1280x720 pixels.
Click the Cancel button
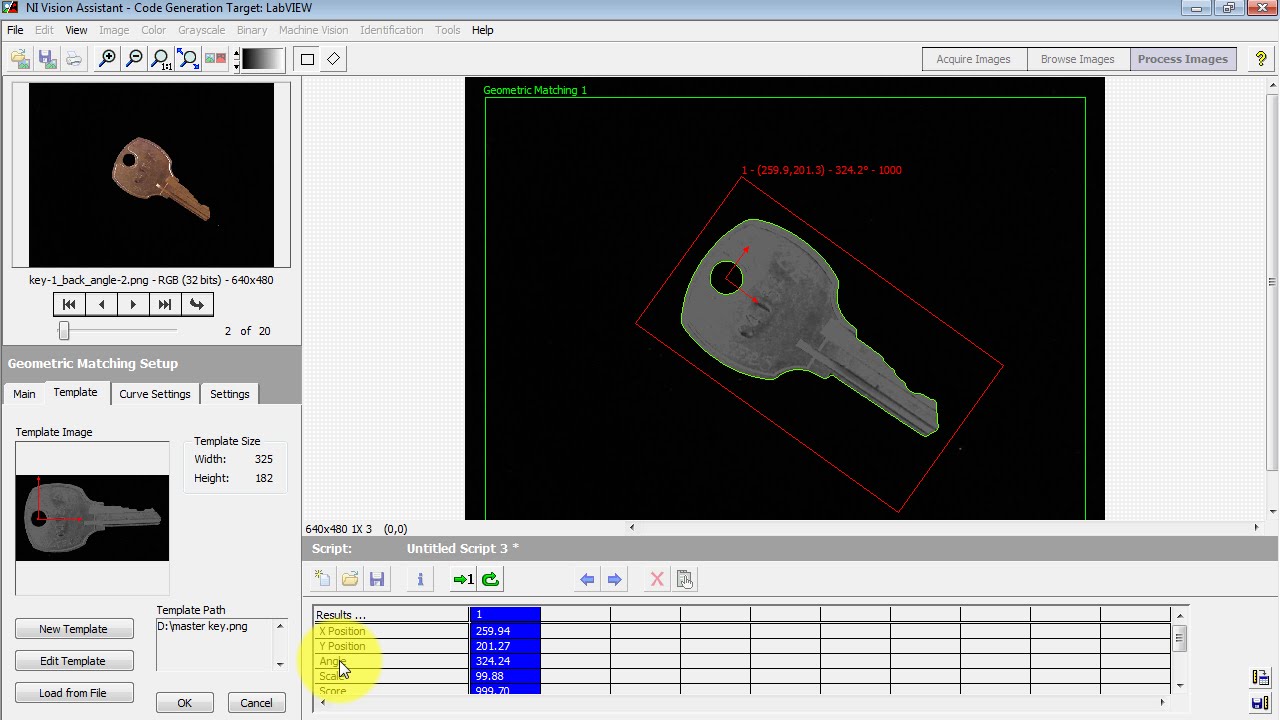(x=256, y=703)
